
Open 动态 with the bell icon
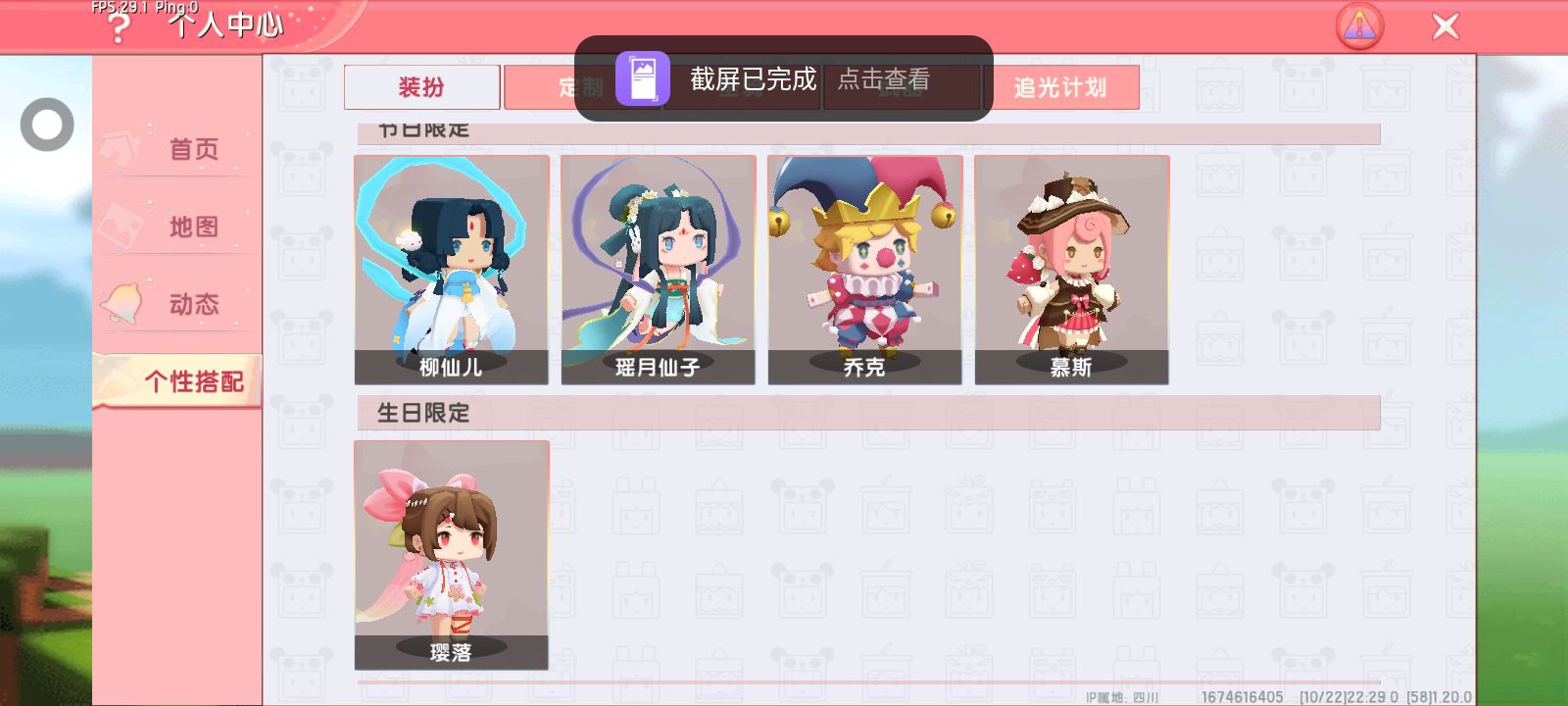point(176,304)
